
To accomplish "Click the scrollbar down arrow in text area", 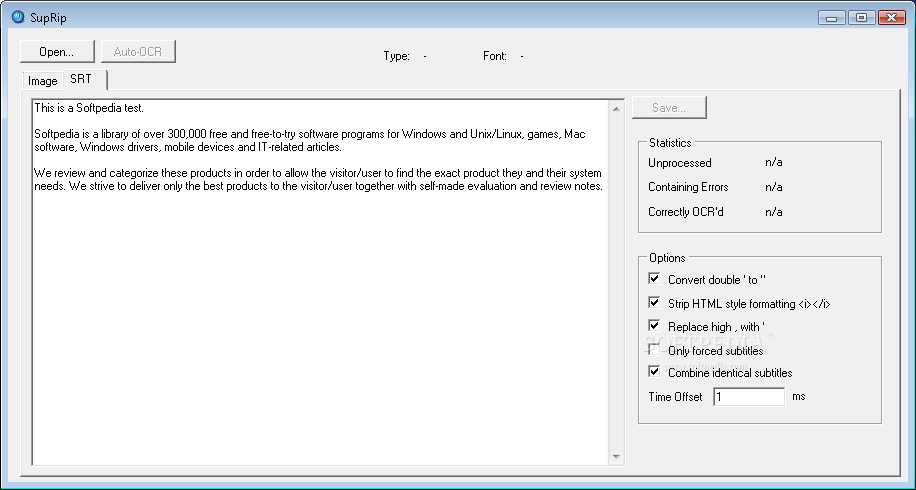I will pos(616,457).
